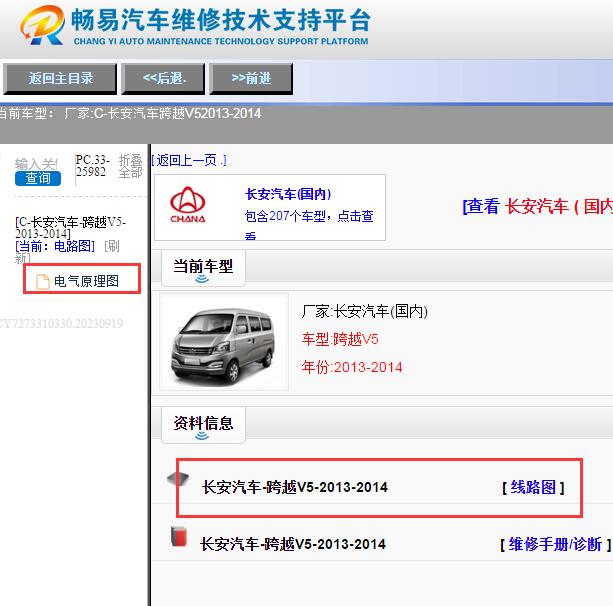Click the 查询 search button

(x=38, y=178)
